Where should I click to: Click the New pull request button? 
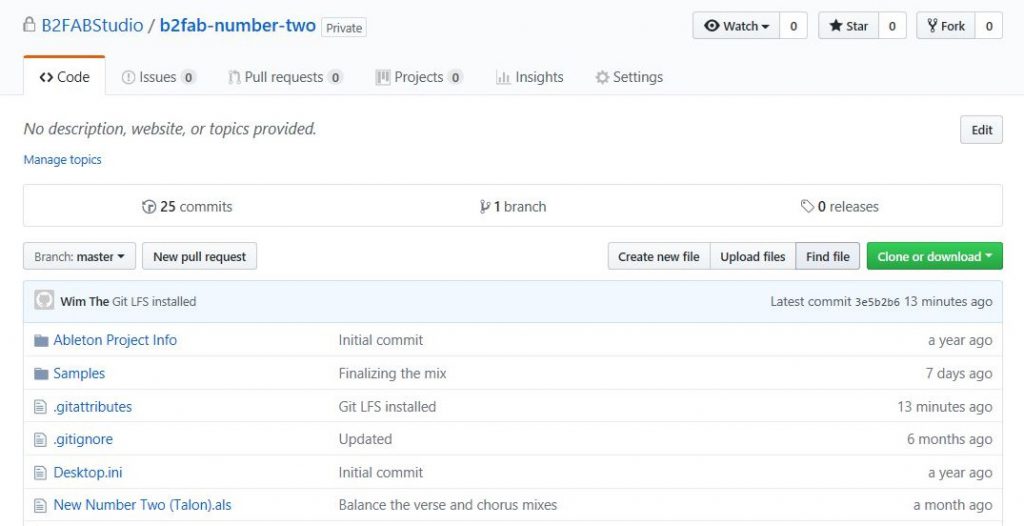199,256
